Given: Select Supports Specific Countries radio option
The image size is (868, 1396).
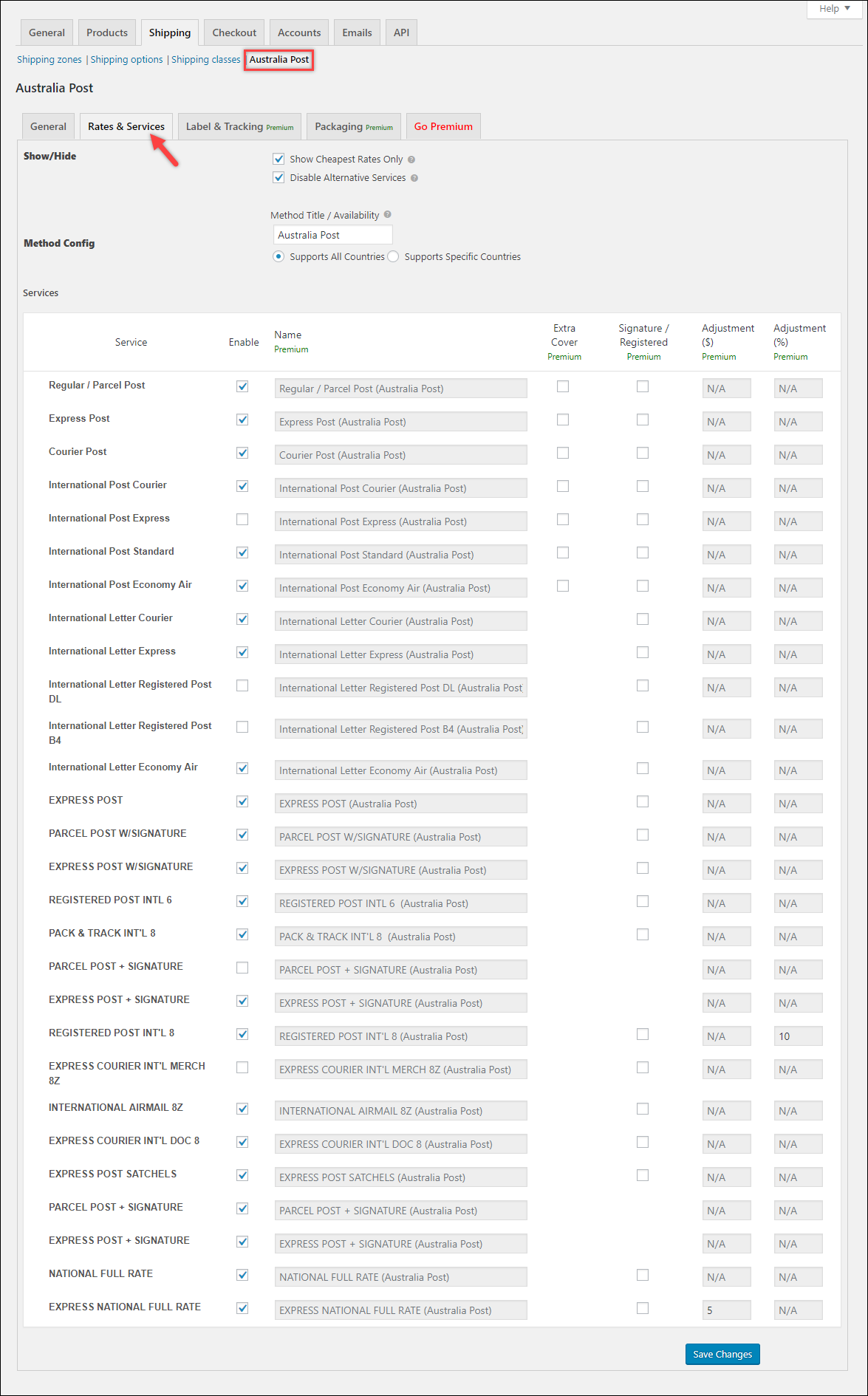Looking at the screenshot, I should (x=393, y=256).
